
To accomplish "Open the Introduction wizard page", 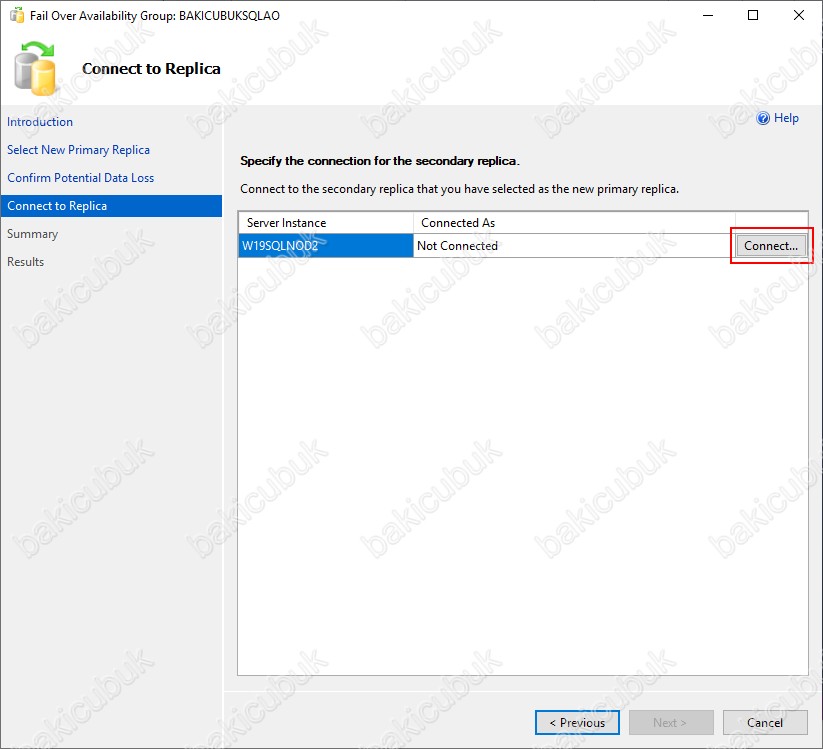I will [x=40, y=122].
